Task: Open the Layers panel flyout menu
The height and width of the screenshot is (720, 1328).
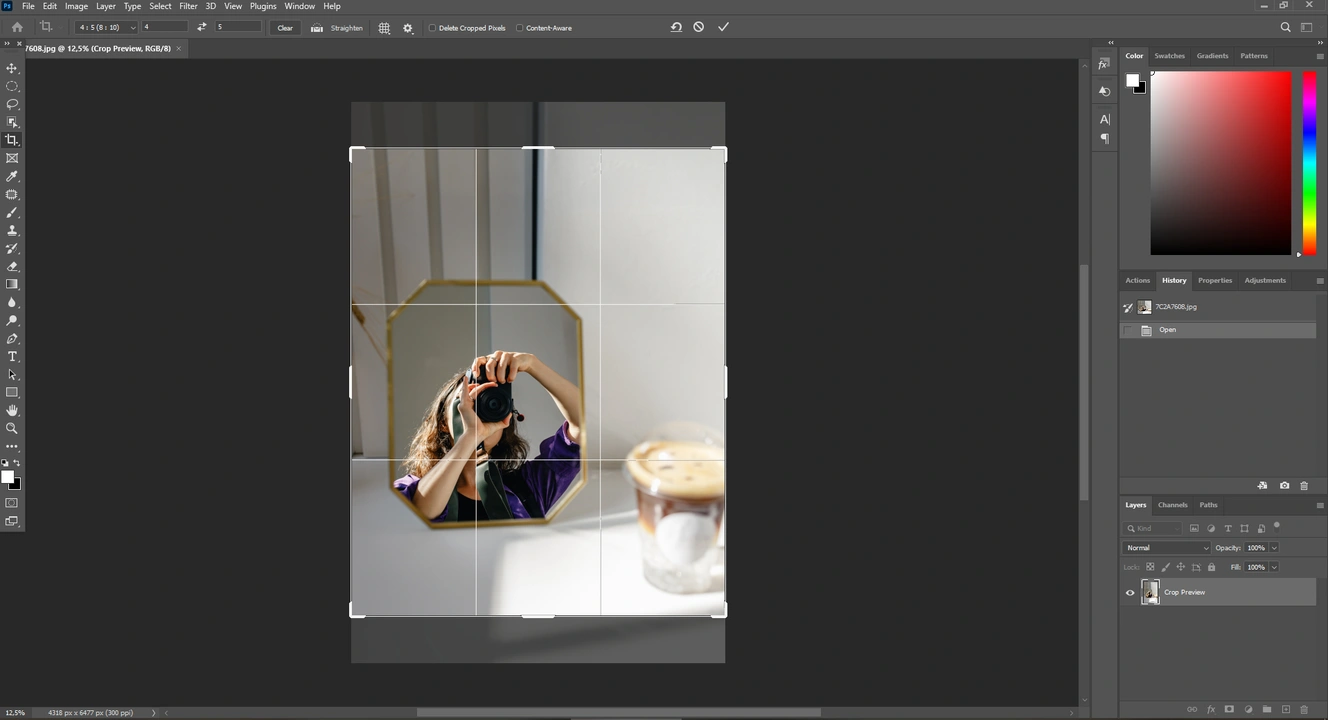Action: [x=1320, y=505]
